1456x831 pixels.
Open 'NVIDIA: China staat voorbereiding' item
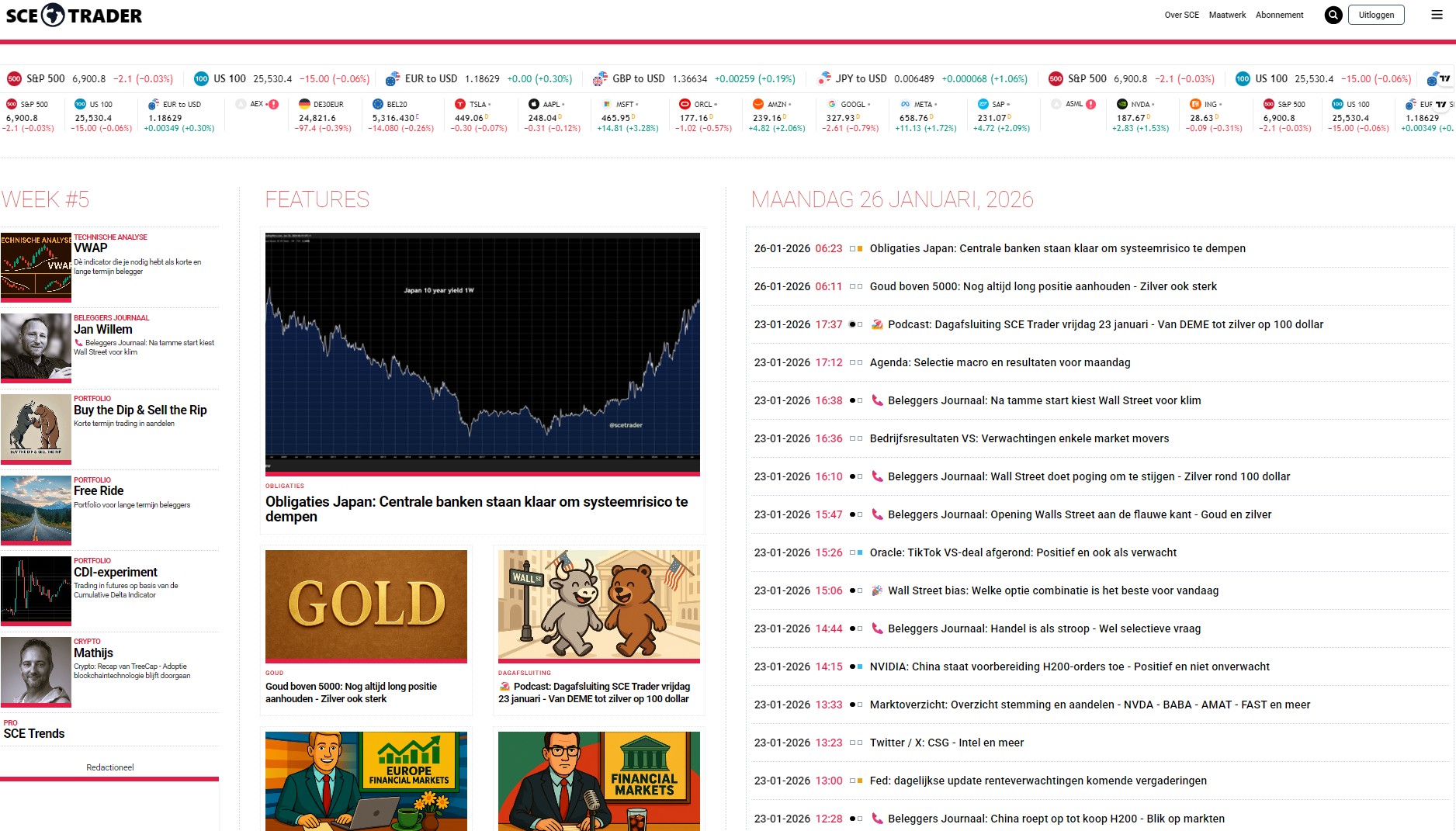[x=1069, y=667]
